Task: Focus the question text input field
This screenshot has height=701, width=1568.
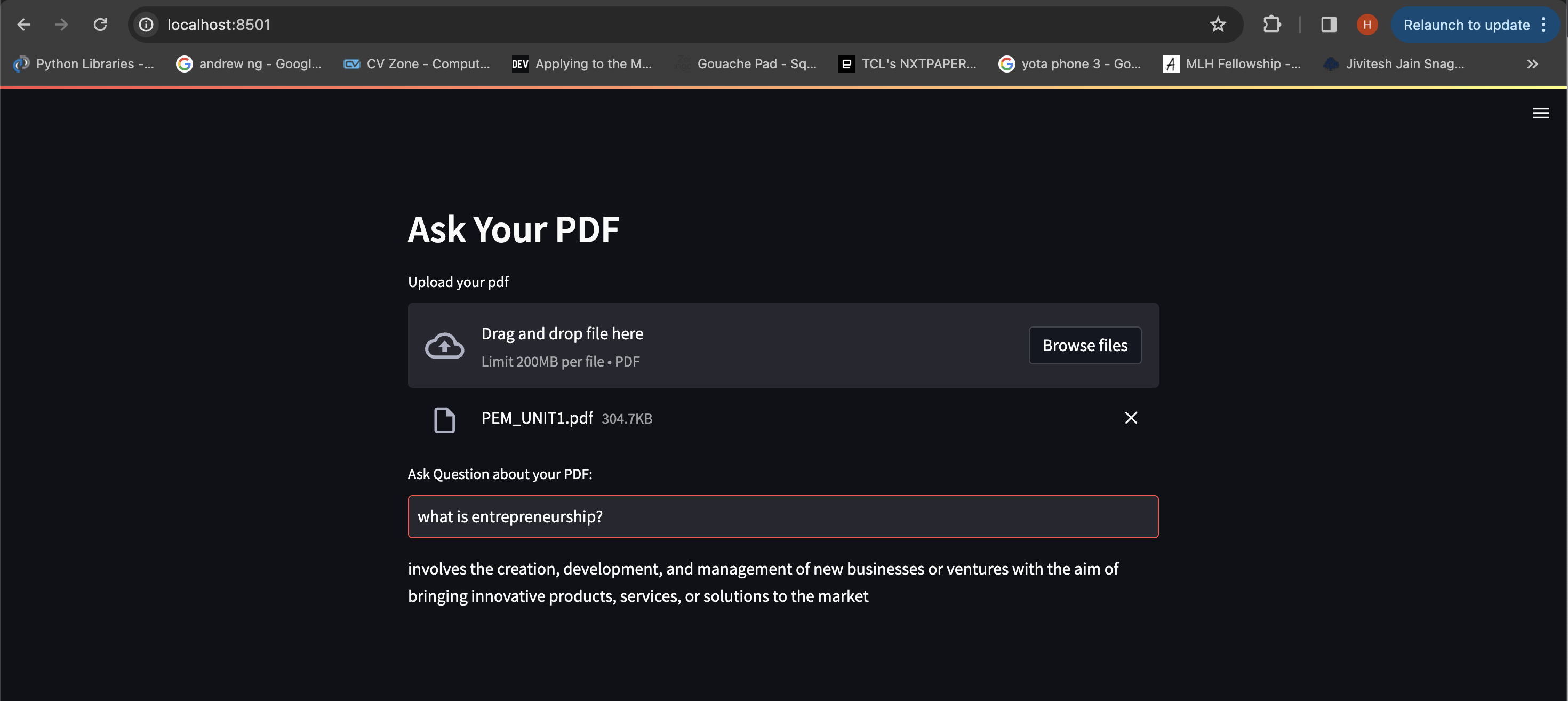Action: pos(782,516)
